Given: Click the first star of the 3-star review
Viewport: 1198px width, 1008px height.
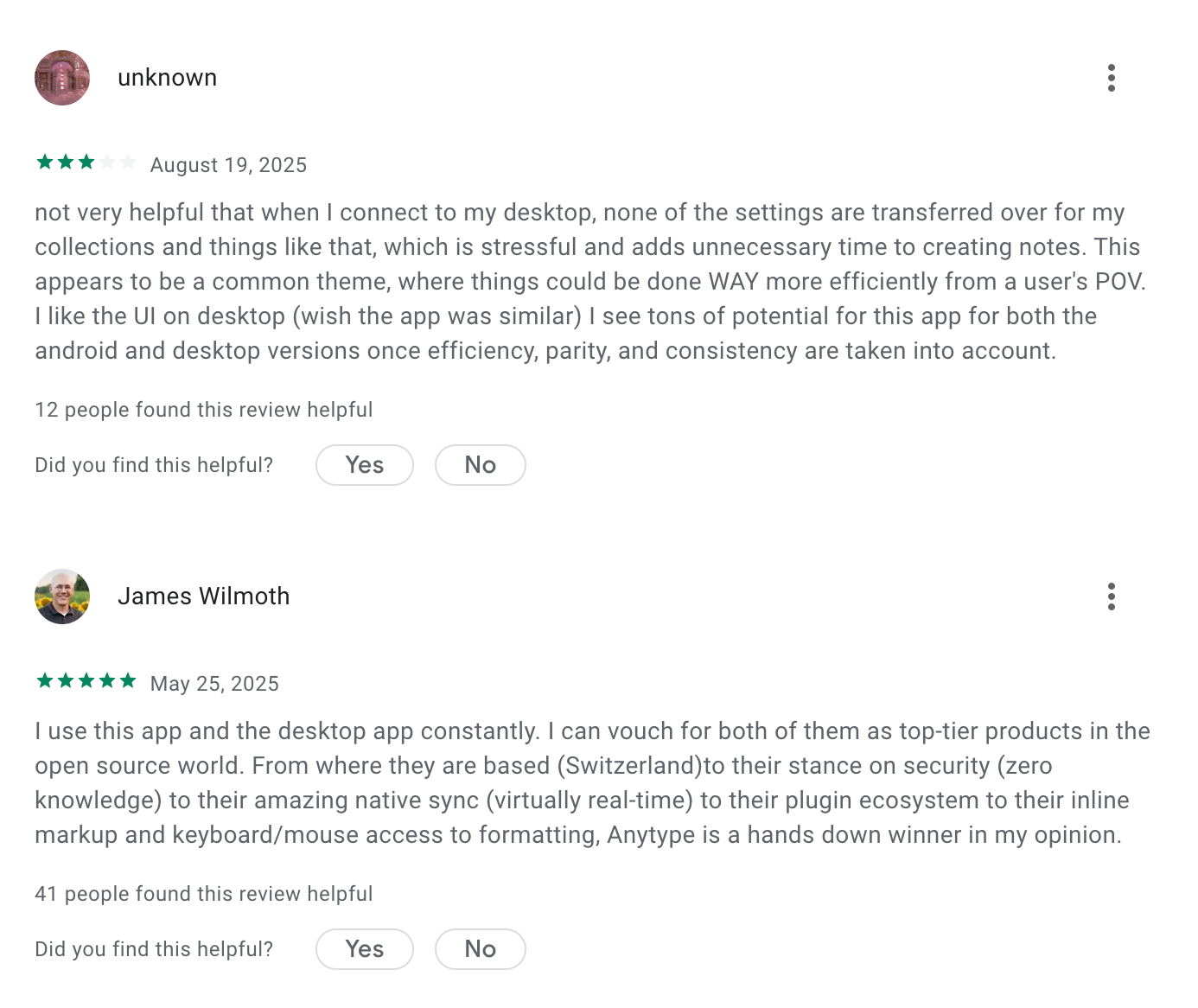Looking at the screenshot, I should (x=45, y=162).
